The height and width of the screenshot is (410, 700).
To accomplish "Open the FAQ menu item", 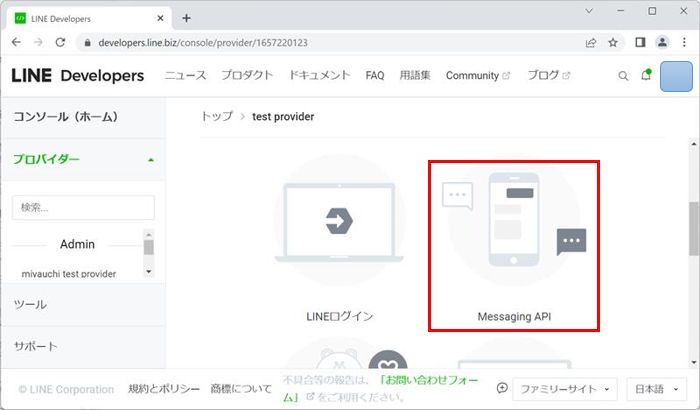I will click(375, 75).
